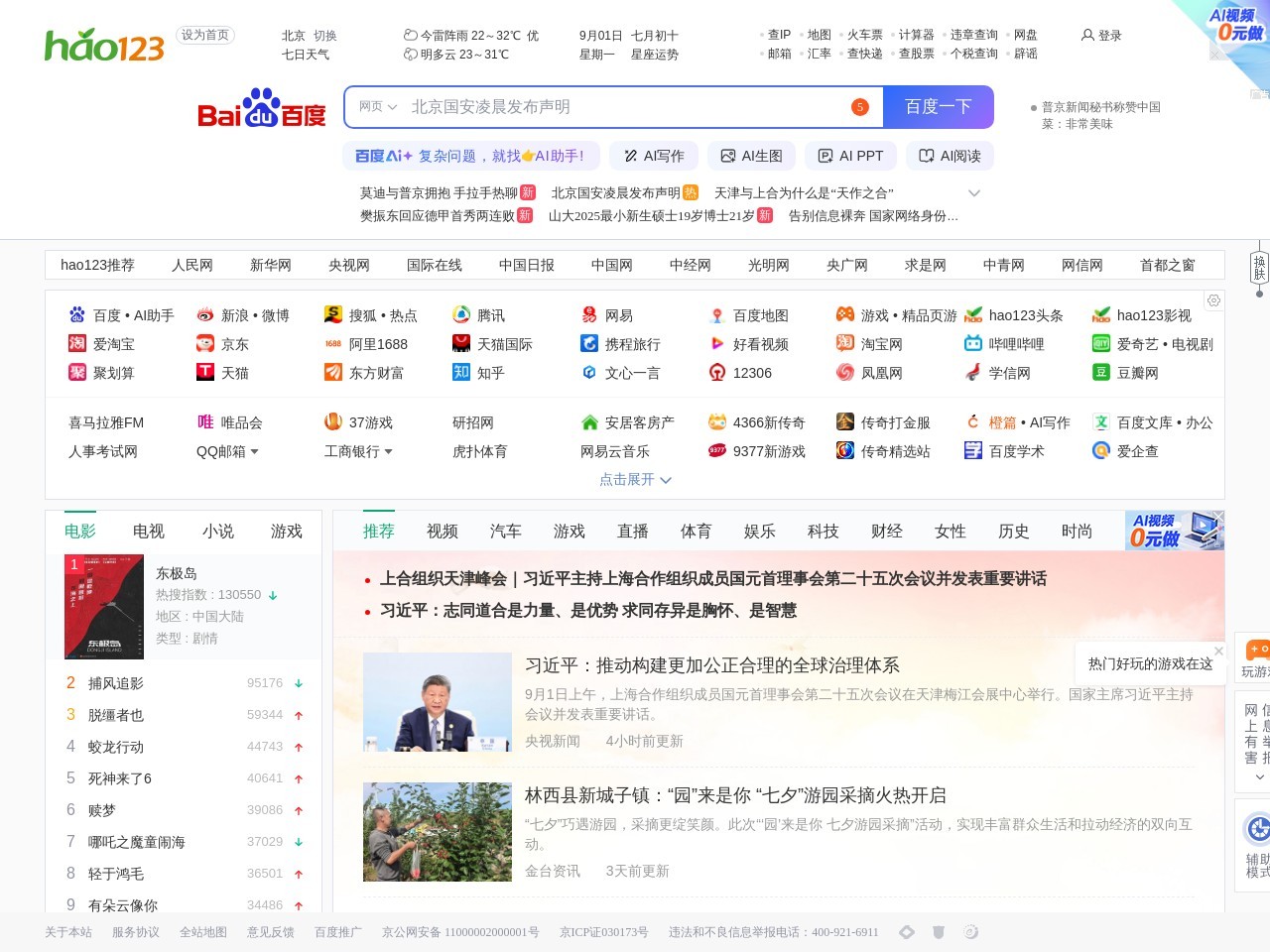Click the 阿里1688 icon
Image resolution: width=1270 pixels, height=952 pixels.
[333, 343]
